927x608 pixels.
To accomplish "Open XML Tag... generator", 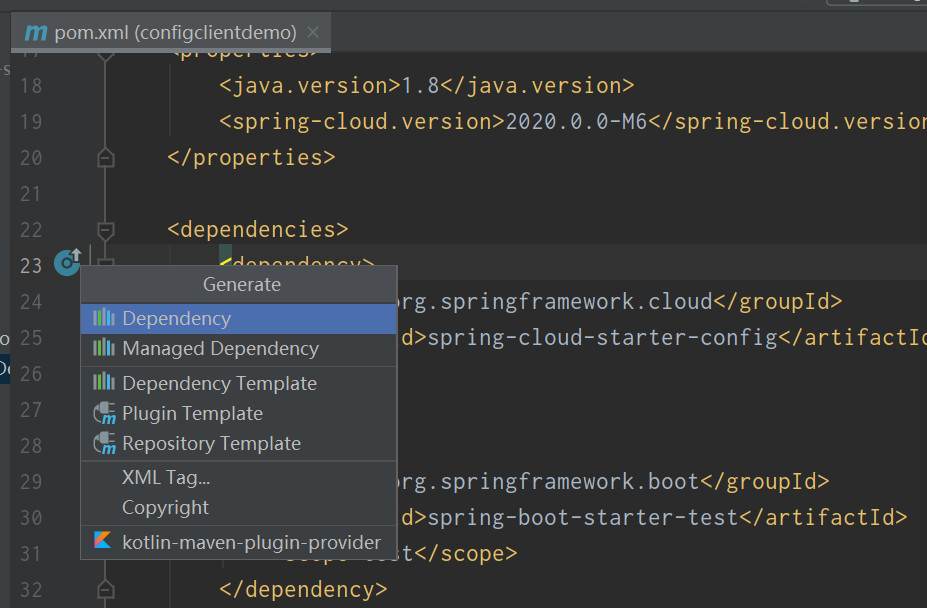I will (238, 477).
